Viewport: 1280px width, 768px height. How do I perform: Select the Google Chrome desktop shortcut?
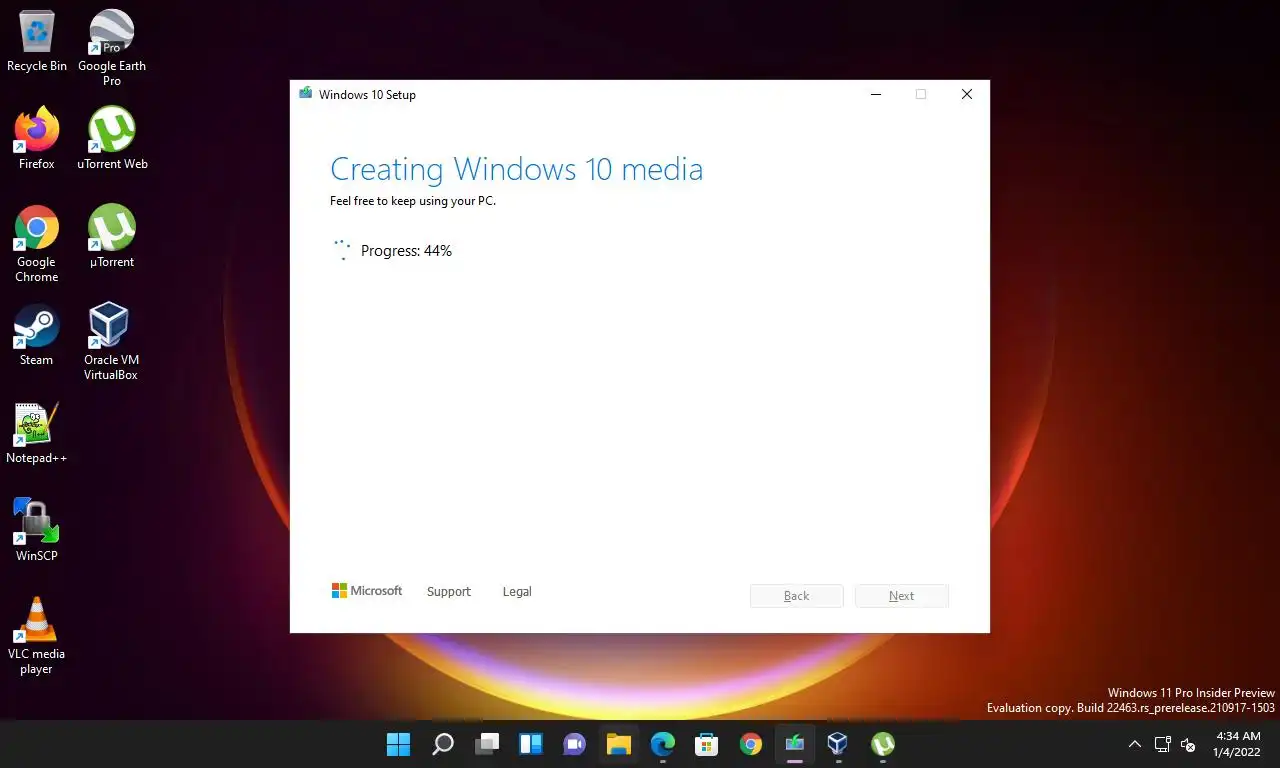37,244
